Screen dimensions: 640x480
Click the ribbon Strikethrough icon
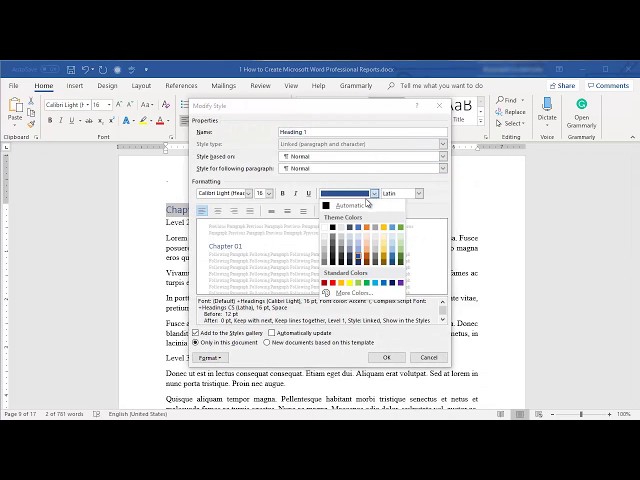click(x=89, y=121)
